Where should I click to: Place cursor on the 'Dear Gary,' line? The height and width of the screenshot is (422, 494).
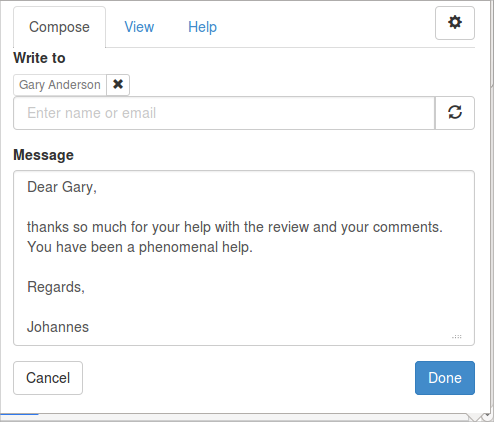pyautogui.click(x=62, y=187)
